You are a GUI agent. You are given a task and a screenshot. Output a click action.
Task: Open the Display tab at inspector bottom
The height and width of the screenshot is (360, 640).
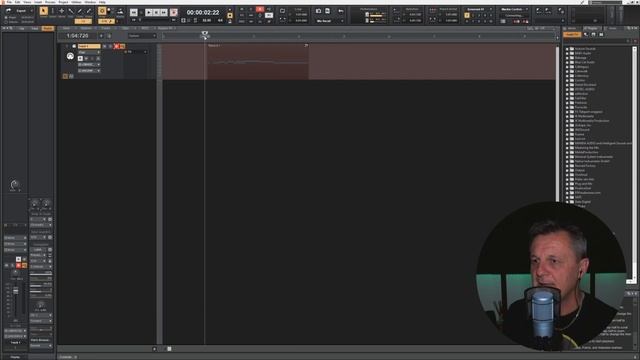(x=15, y=357)
